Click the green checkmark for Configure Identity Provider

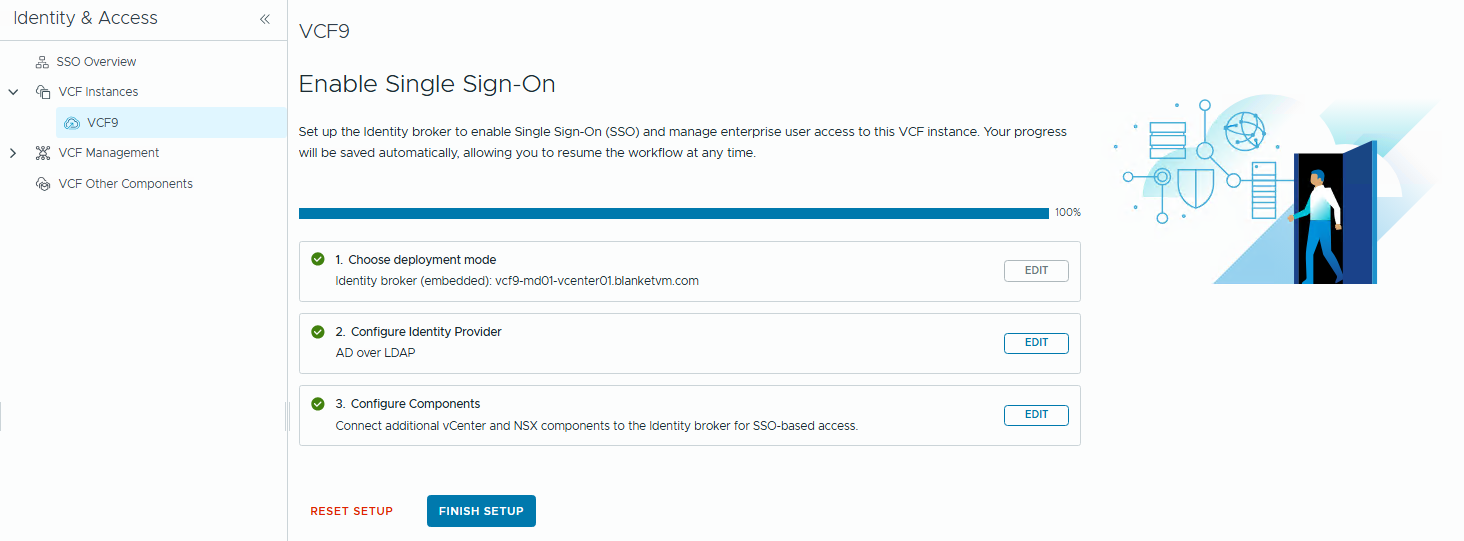pyautogui.click(x=318, y=331)
